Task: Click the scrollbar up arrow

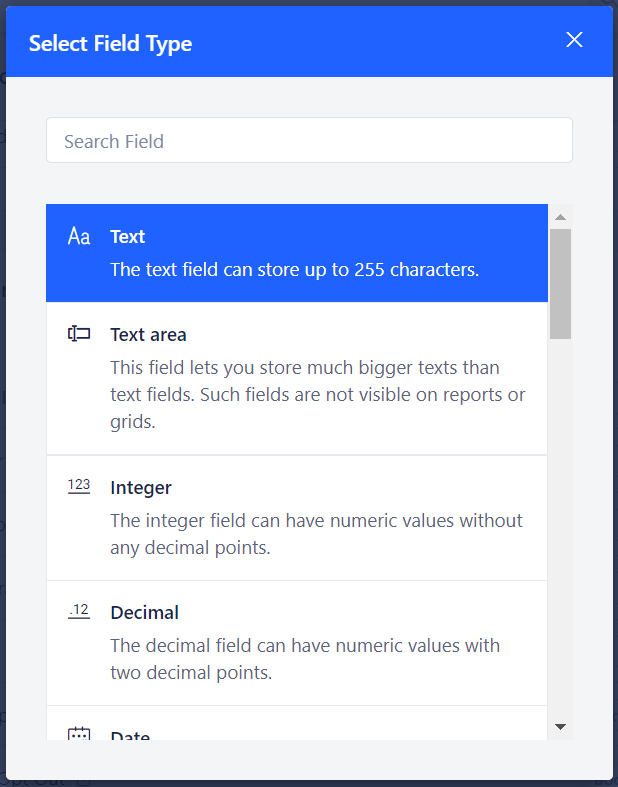Action: (x=560, y=217)
